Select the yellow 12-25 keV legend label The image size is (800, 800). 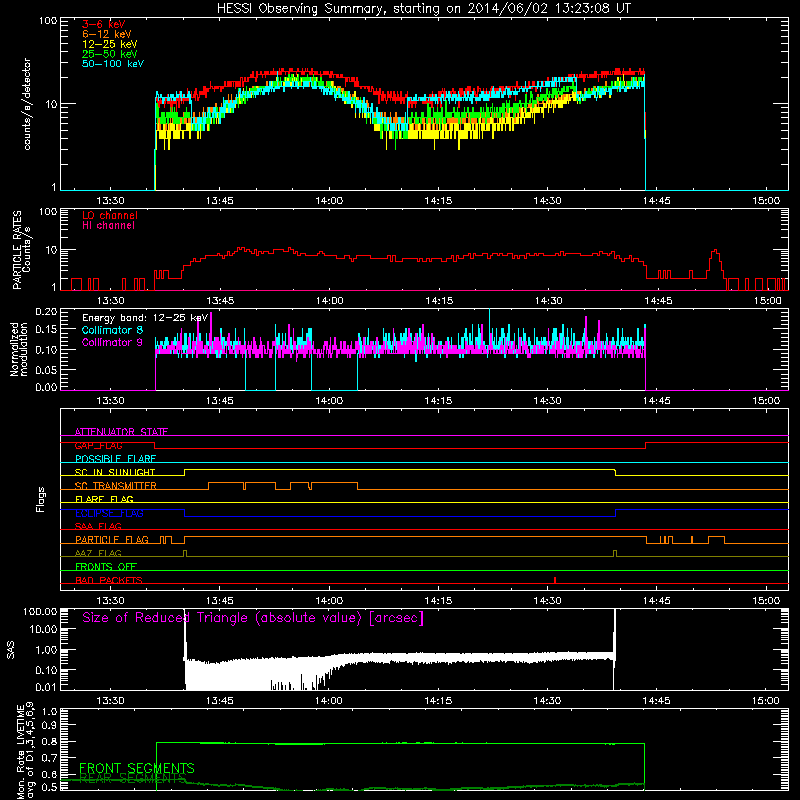click(x=110, y=44)
